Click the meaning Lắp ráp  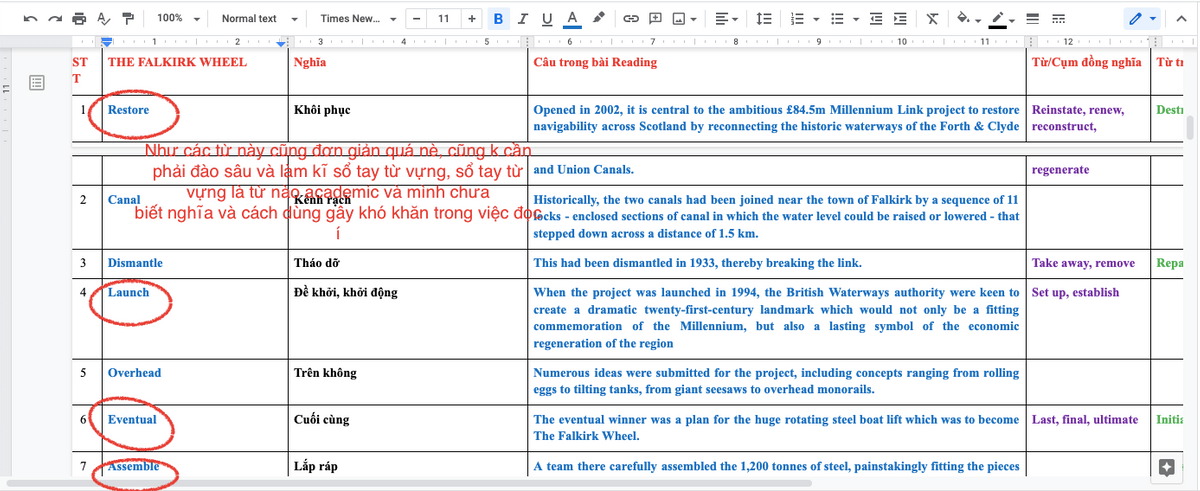(x=317, y=466)
